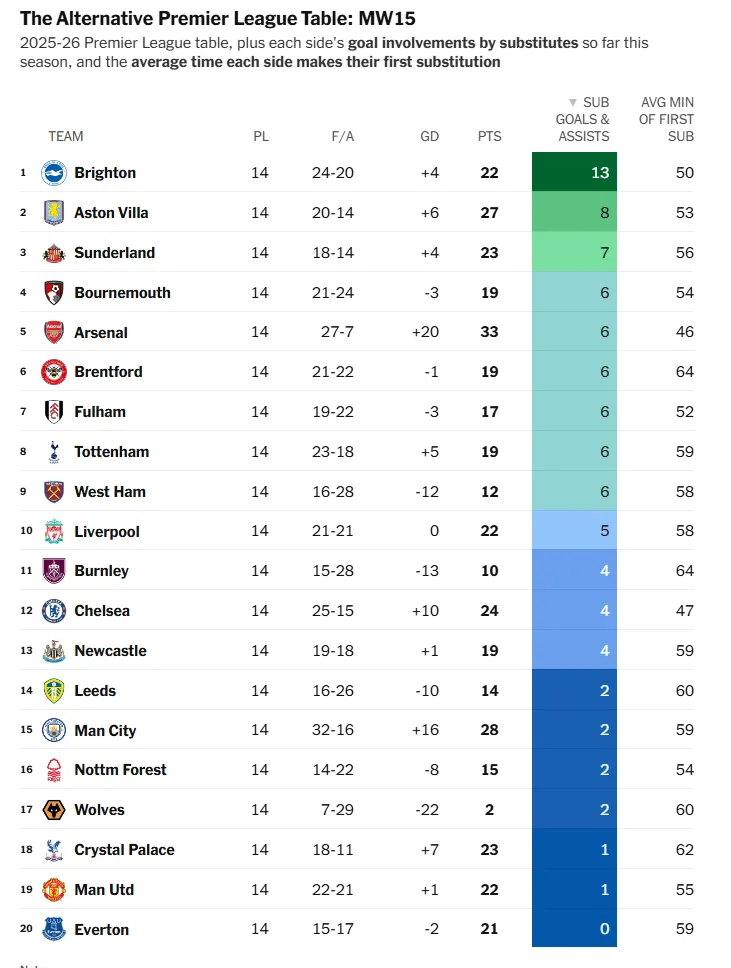Click the Wolves club crest icon
The width and height of the screenshot is (731, 968).
(x=53, y=810)
